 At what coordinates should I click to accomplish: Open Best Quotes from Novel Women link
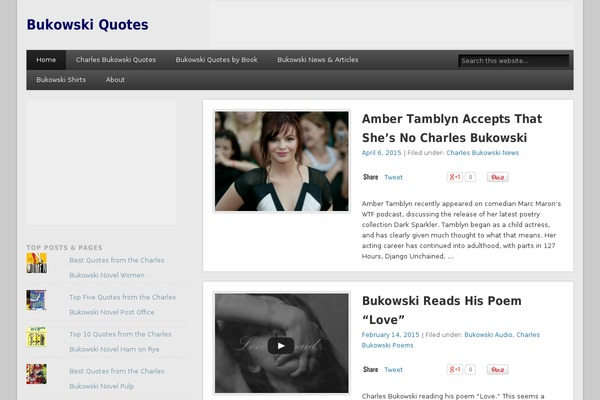click(x=117, y=268)
